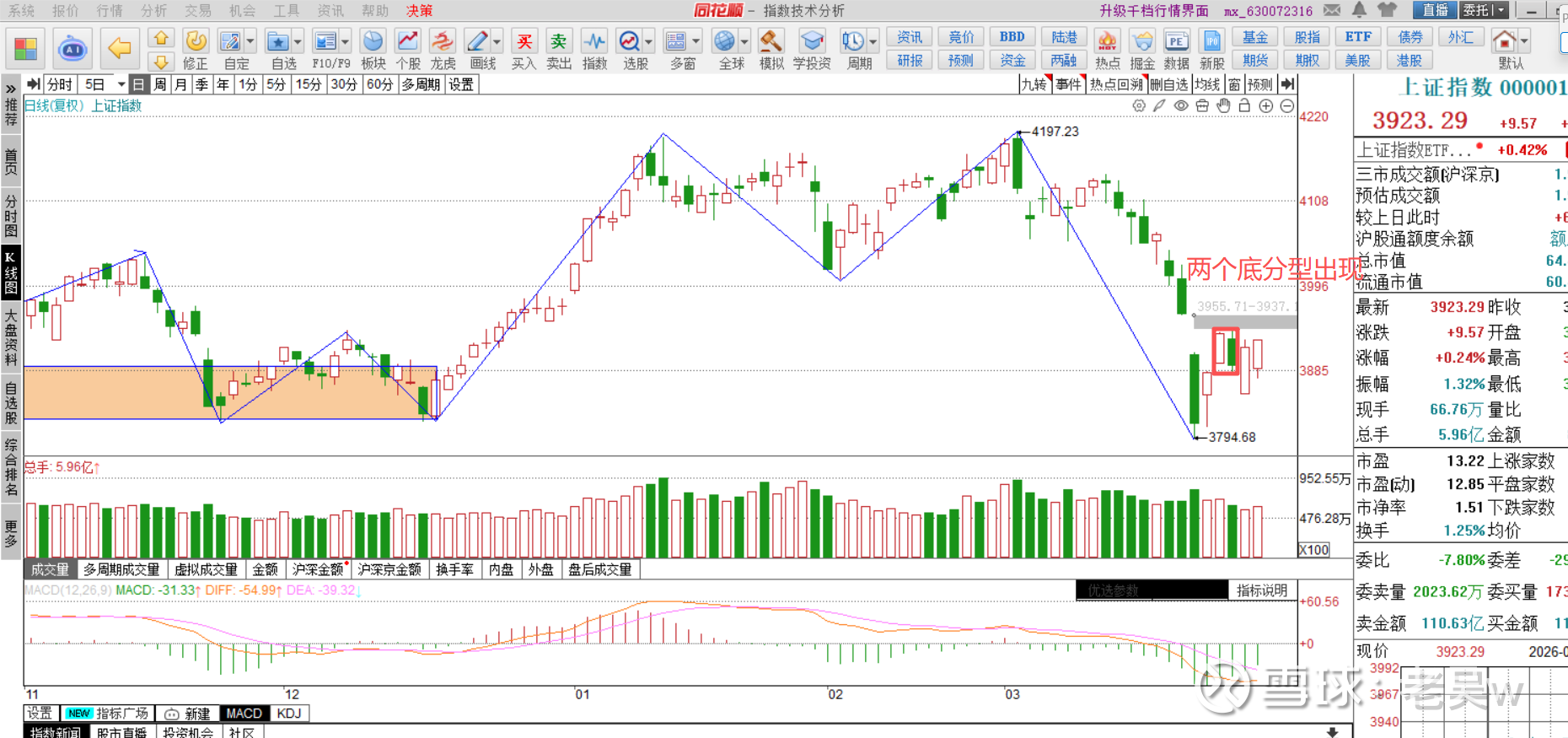Expand the 周期 cycle dropdown arrow
This screenshot has height=738, width=1568.
point(873,41)
